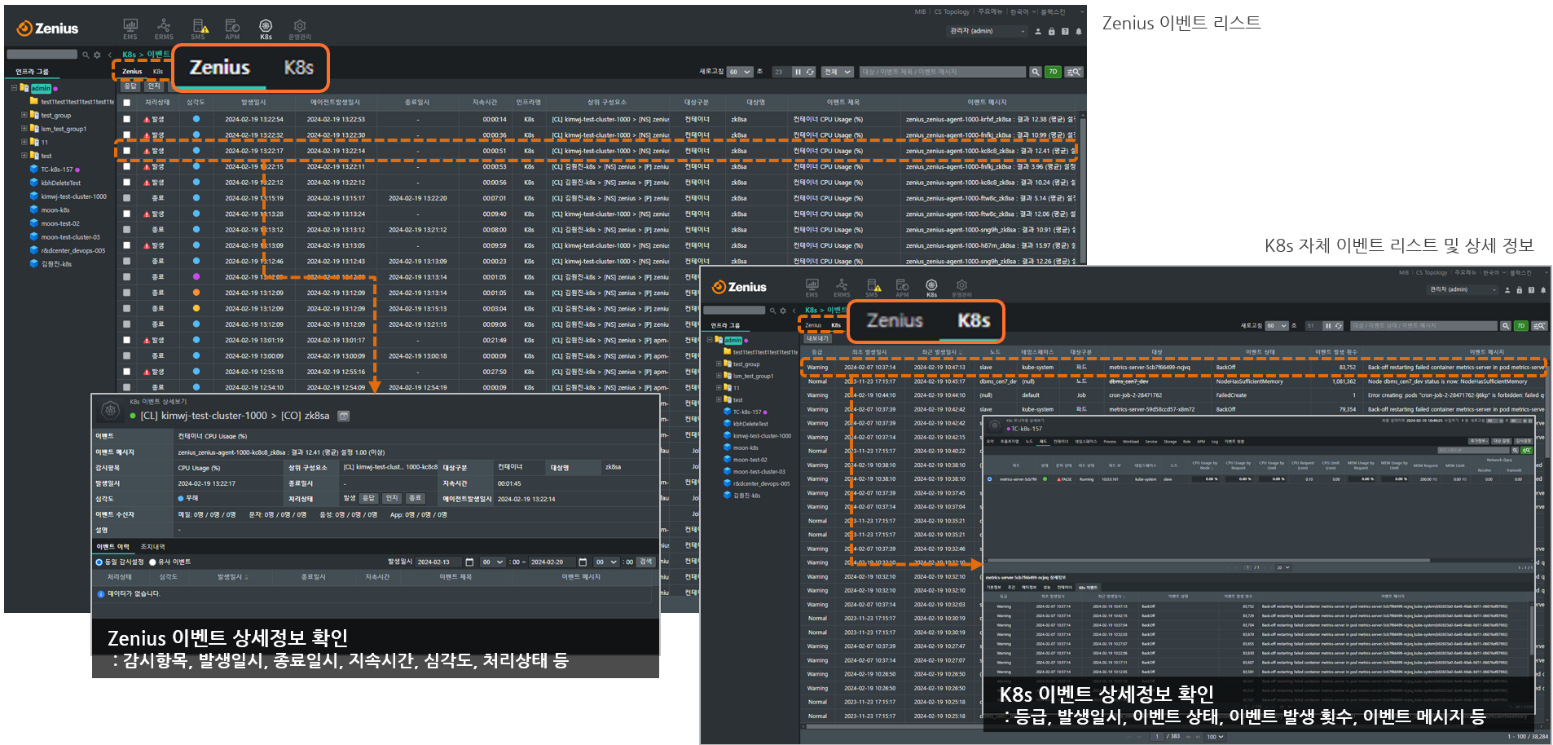Click the refresh arrows icon in the Zenius event list toolbar
Image resolution: width=1553 pixels, height=745 pixels.
click(x=810, y=72)
